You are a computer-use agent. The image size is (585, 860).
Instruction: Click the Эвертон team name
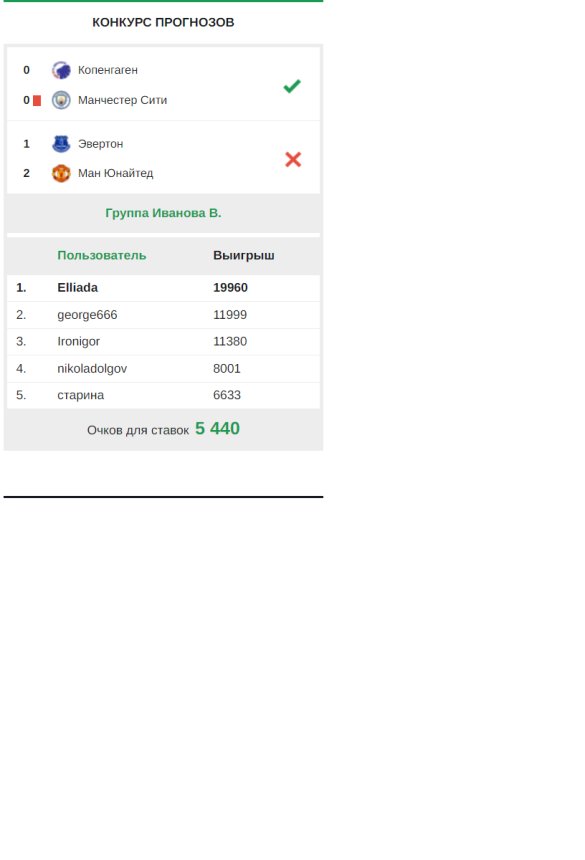(100, 144)
